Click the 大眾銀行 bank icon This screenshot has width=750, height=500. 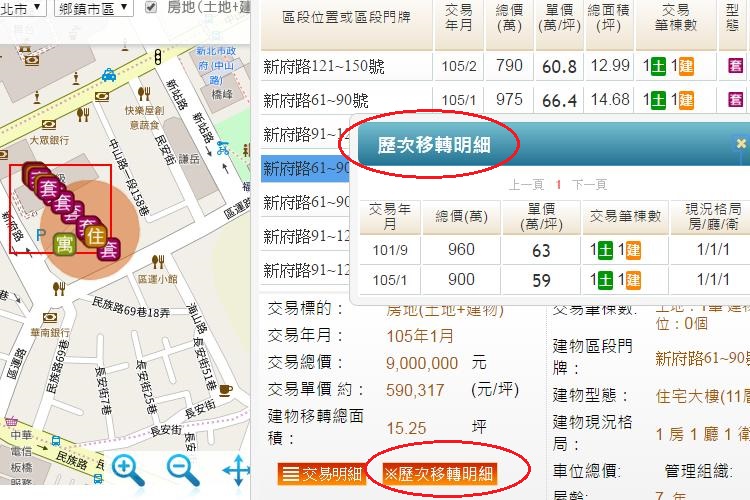49,125
